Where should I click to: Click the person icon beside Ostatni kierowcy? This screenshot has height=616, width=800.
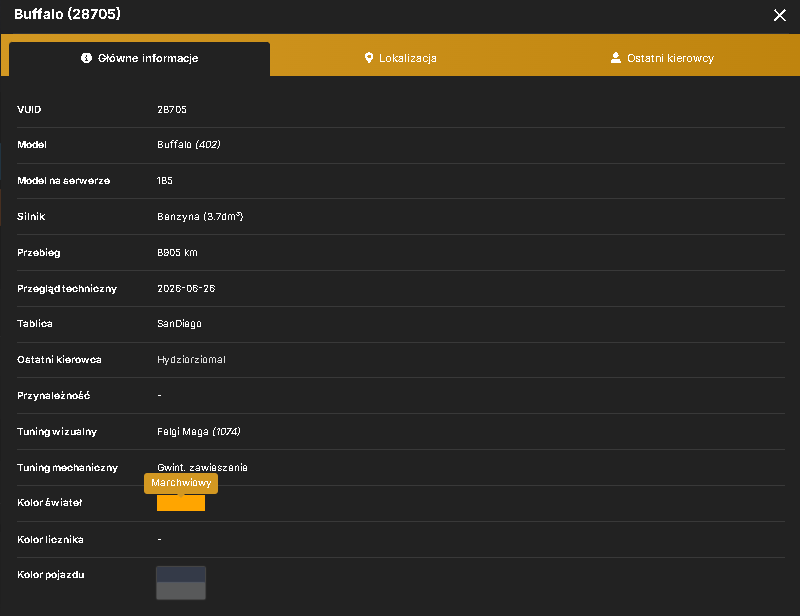click(616, 58)
